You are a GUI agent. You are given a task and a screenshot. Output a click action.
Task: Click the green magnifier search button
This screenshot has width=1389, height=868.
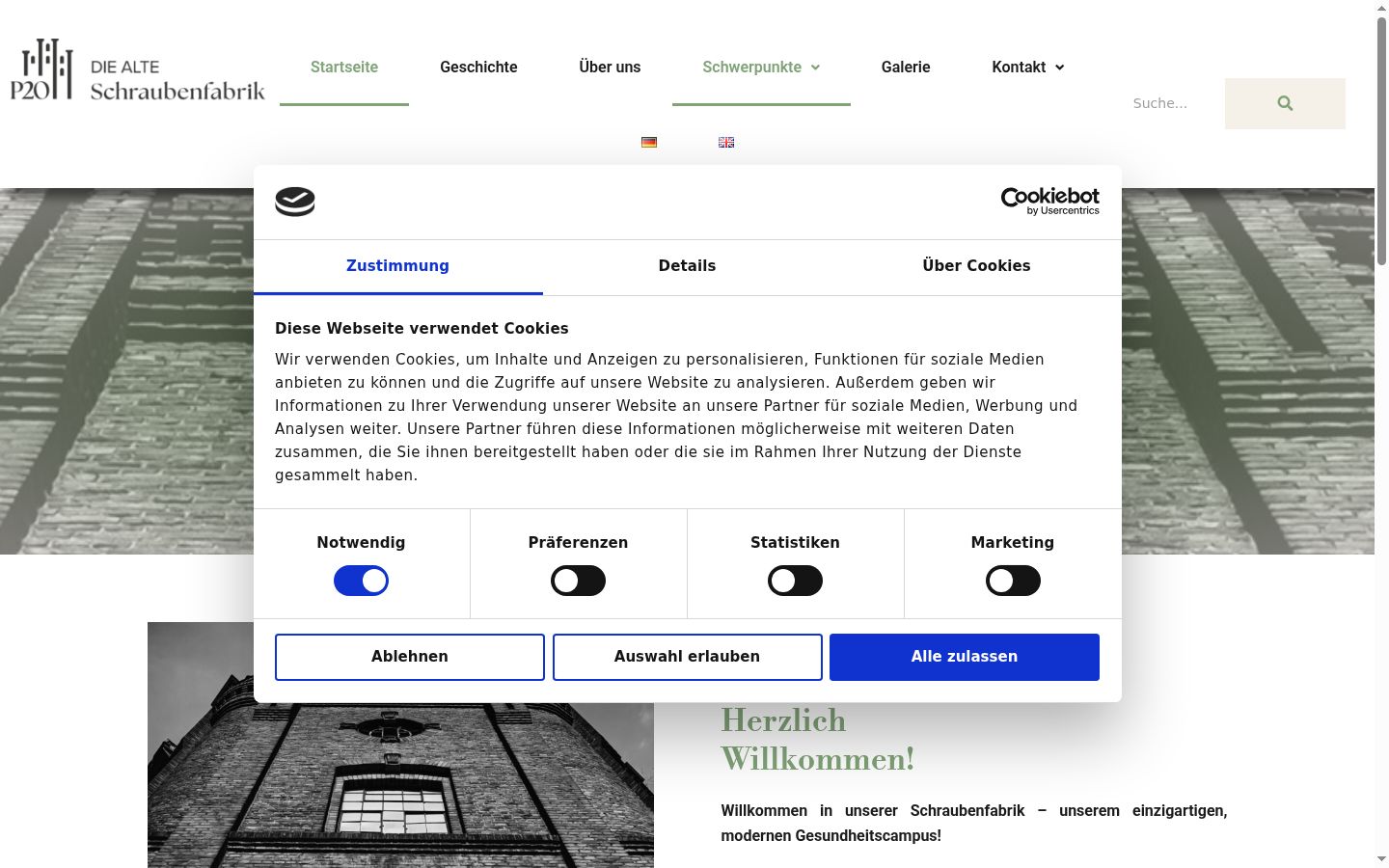(1285, 103)
